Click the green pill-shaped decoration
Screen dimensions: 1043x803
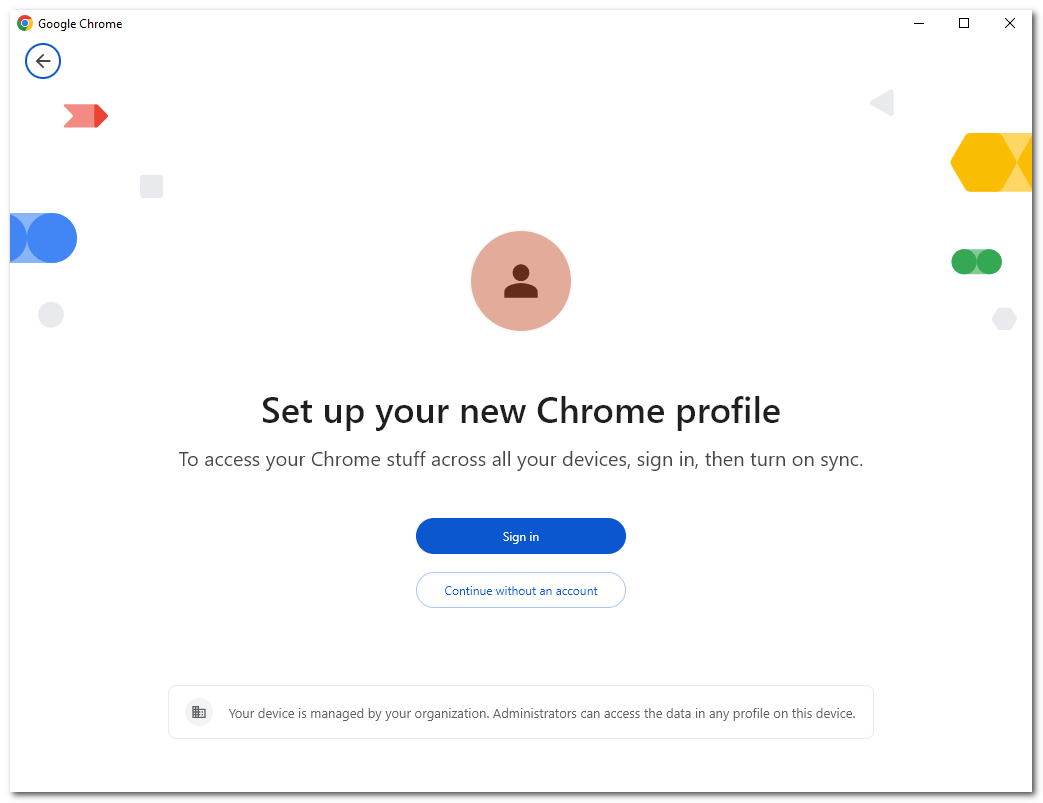976,262
